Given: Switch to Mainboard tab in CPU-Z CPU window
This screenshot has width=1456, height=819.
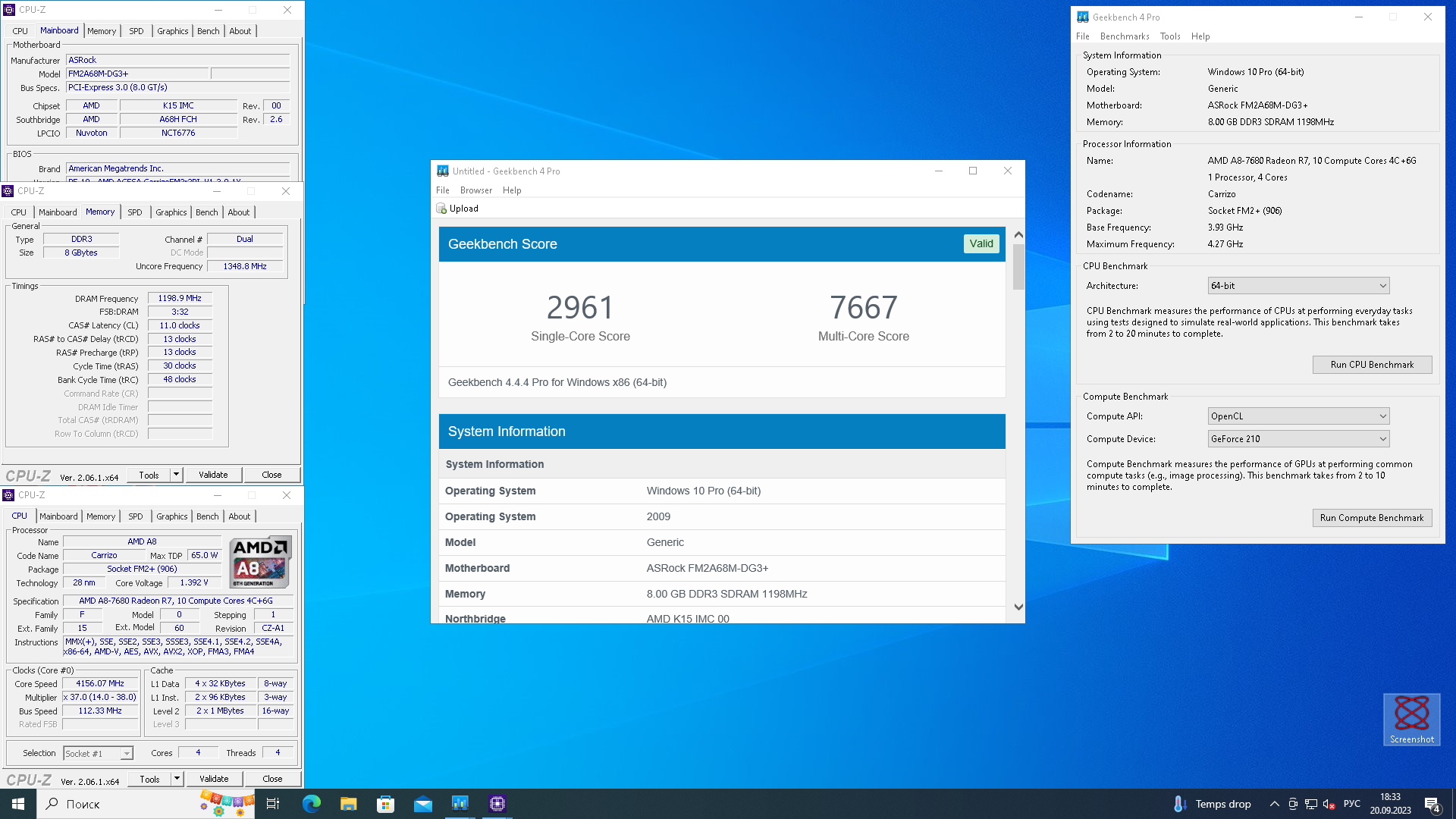Looking at the screenshot, I should pyautogui.click(x=58, y=516).
